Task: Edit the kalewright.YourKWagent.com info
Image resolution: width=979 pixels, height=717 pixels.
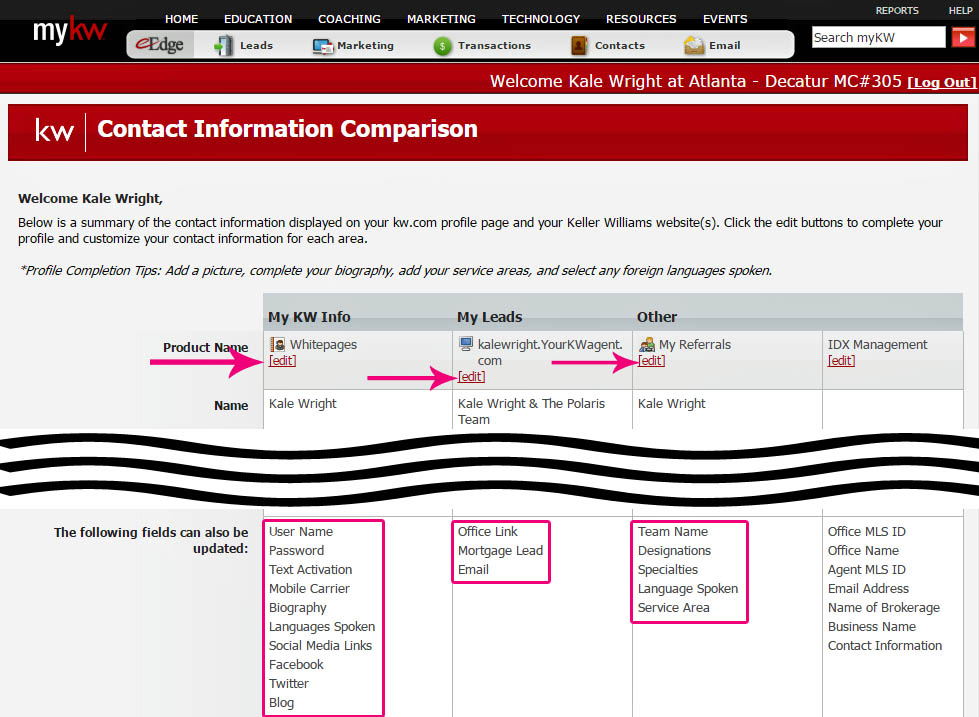Action: click(471, 377)
